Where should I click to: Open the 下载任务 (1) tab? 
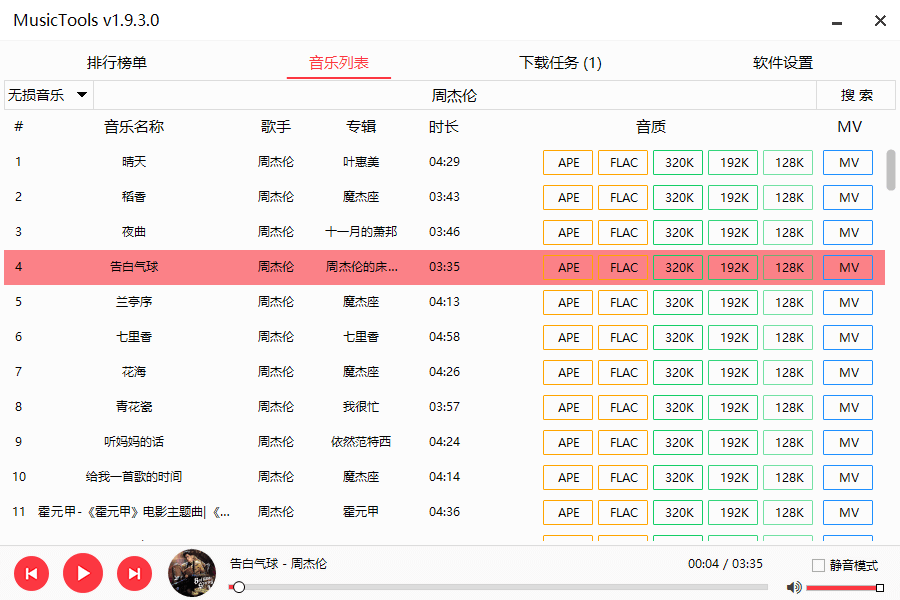pyautogui.click(x=560, y=63)
